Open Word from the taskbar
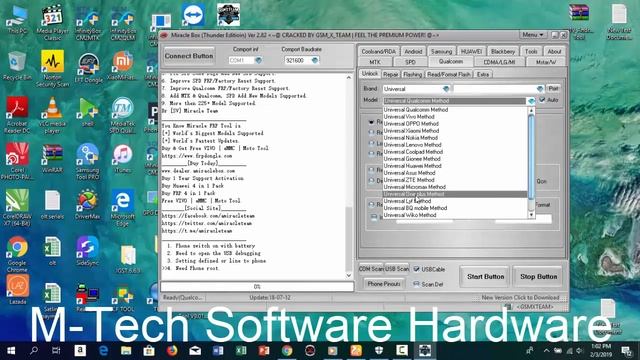 218,351
